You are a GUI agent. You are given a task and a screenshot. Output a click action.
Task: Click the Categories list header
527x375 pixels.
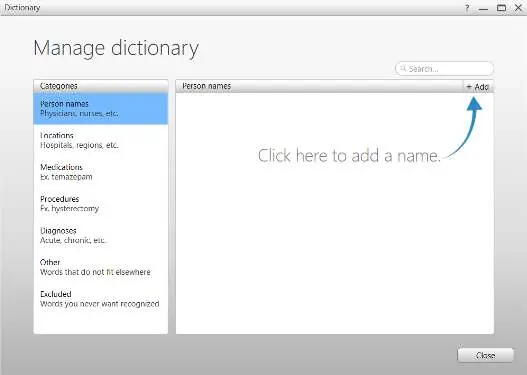coord(100,86)
